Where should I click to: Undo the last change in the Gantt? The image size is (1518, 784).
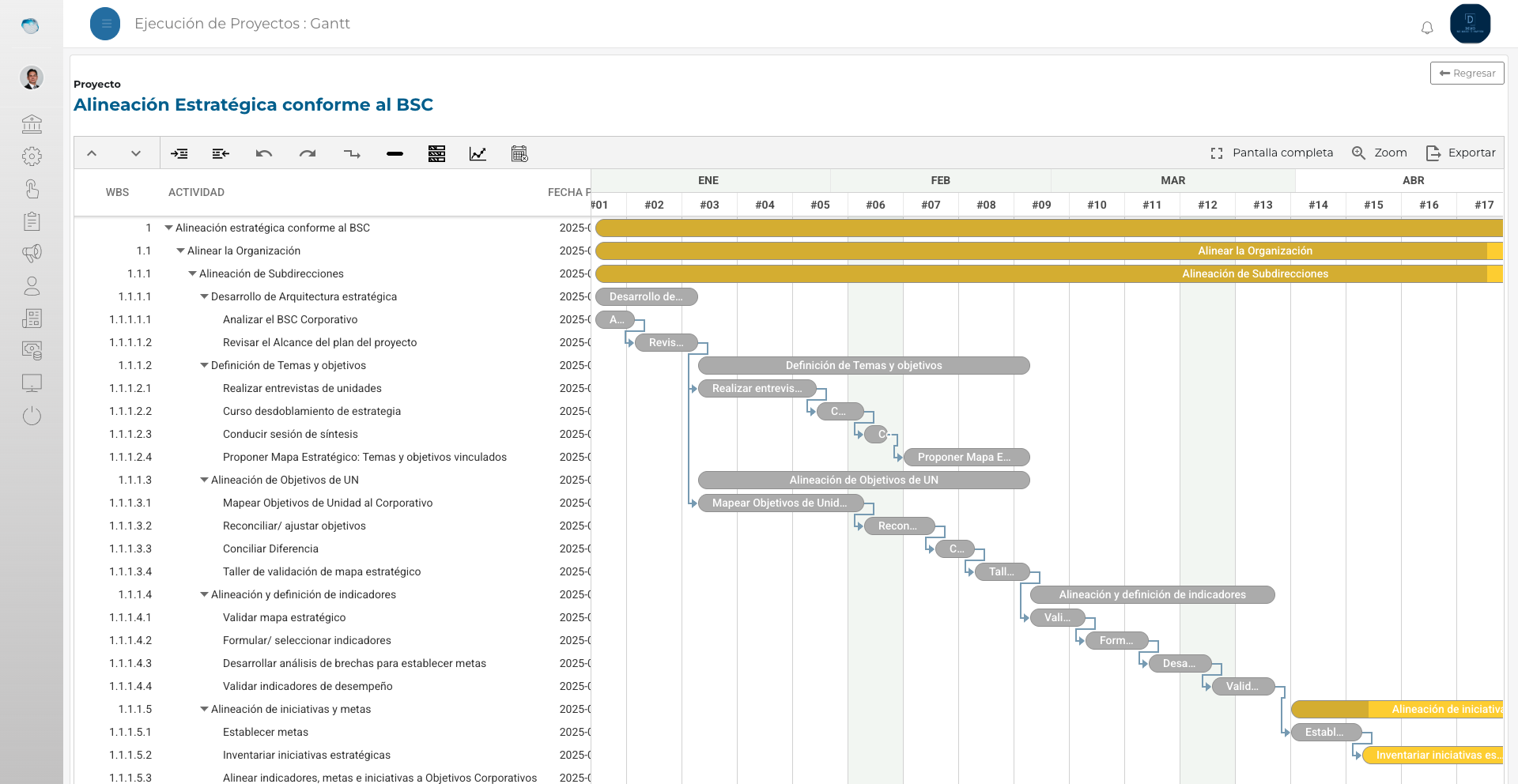click(264, 153)
